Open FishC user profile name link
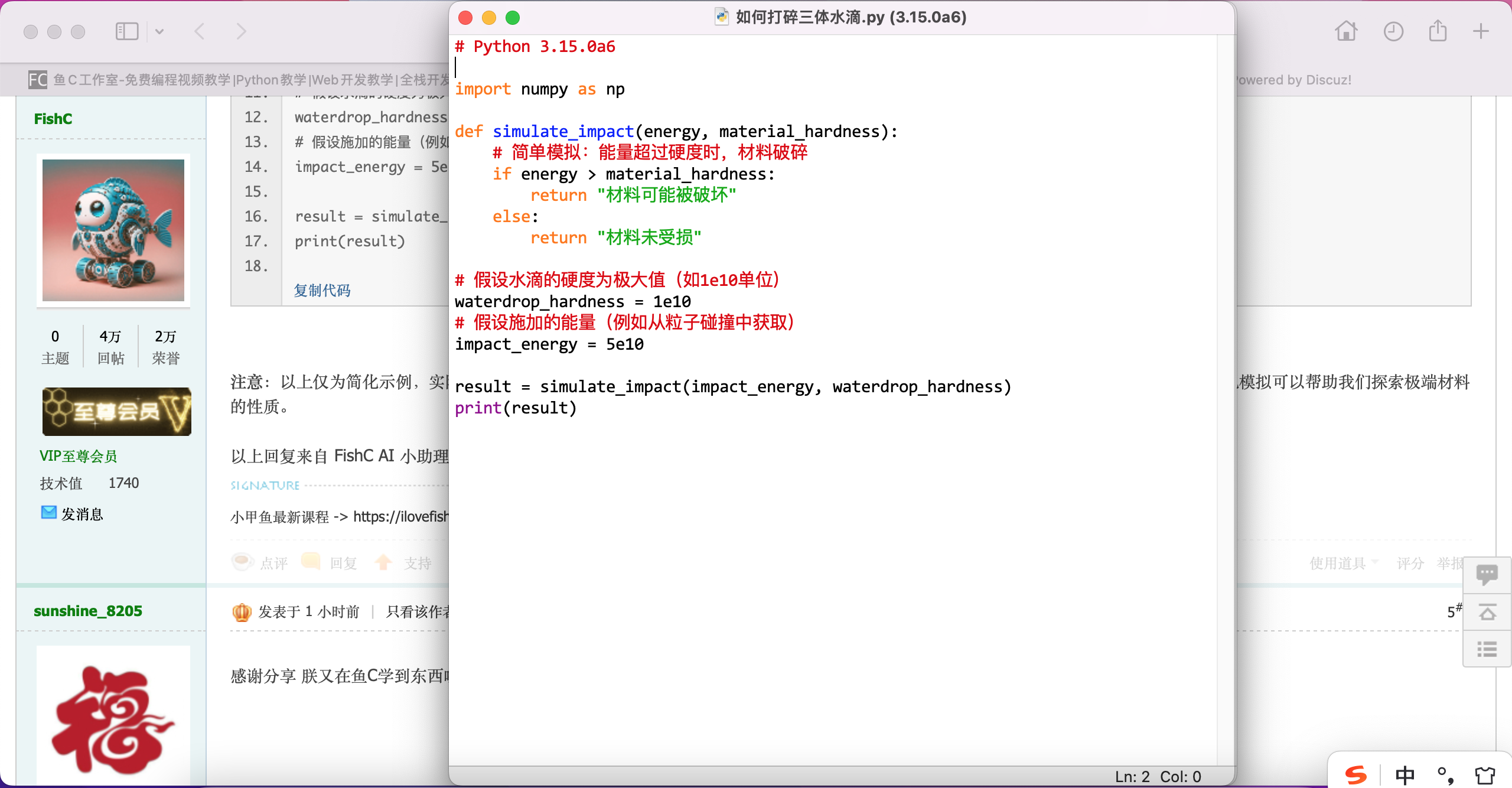 click(53, 119)
